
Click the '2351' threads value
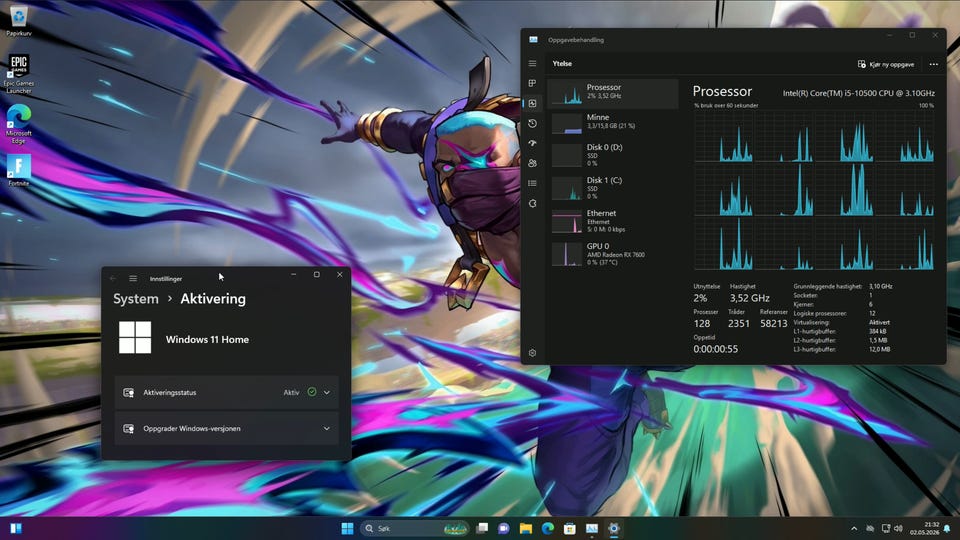click(738, 323)
